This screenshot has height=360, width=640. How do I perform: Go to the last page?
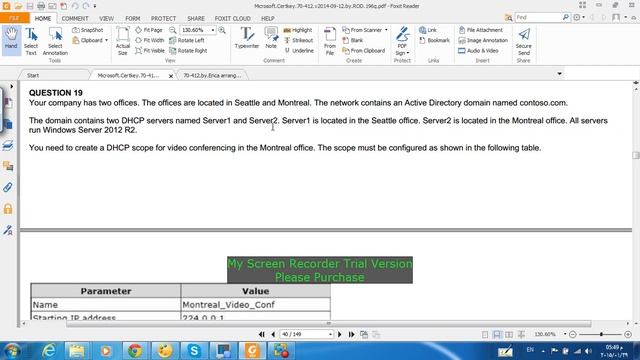point(351,334)
